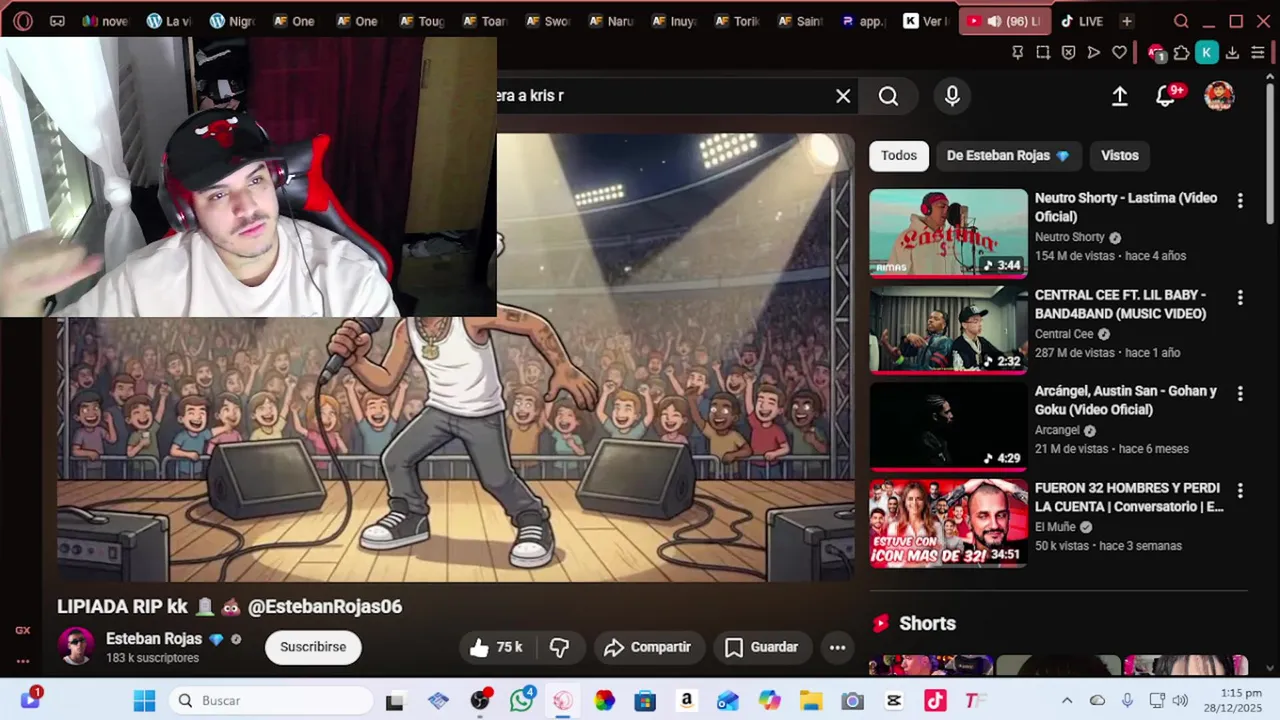This screenshot has height=720, width=1280.
Task: Open the Windows Start menu
Action: coord(145,700)
